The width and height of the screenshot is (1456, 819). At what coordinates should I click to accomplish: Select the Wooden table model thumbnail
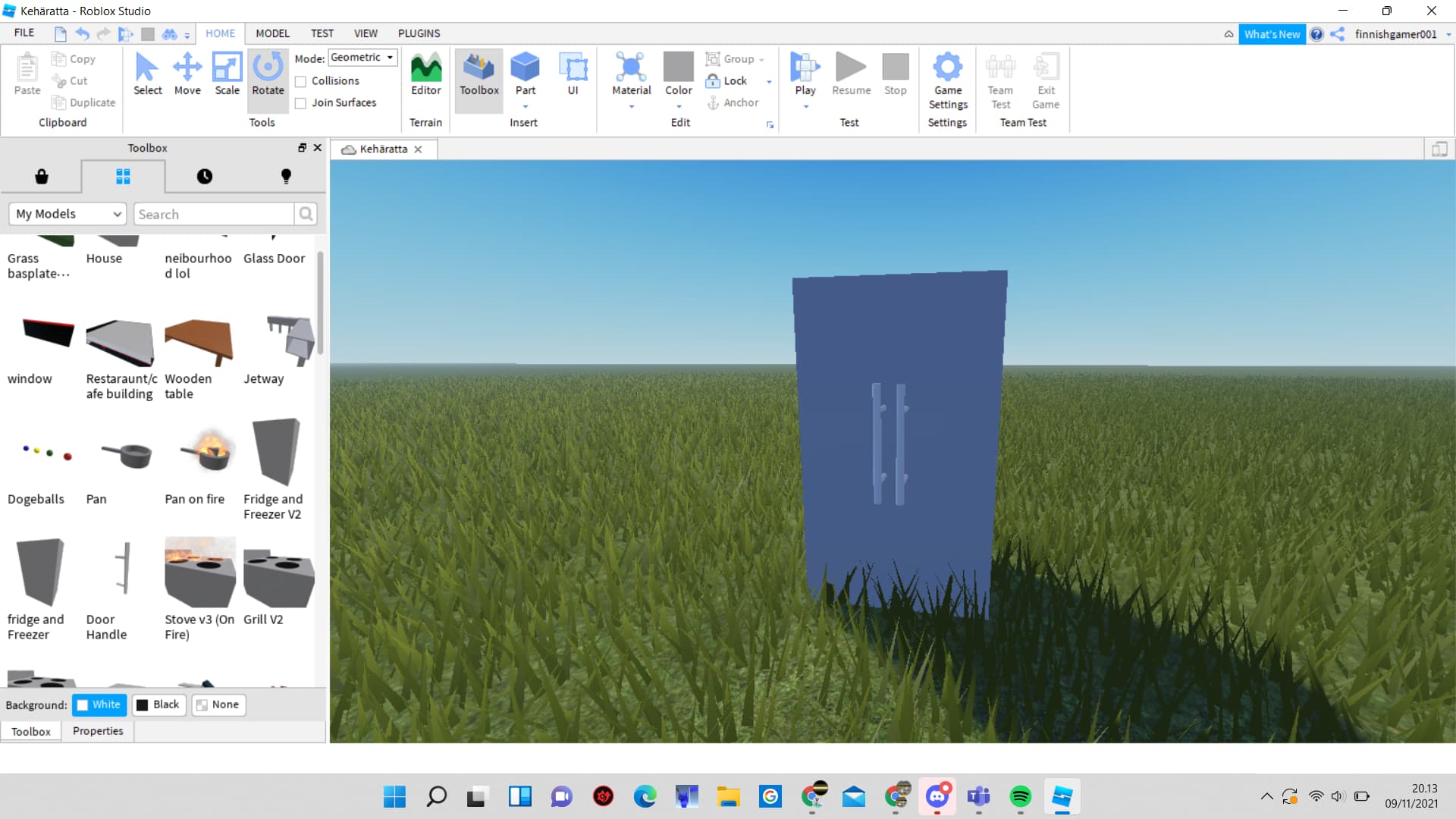tap(199, 343)
